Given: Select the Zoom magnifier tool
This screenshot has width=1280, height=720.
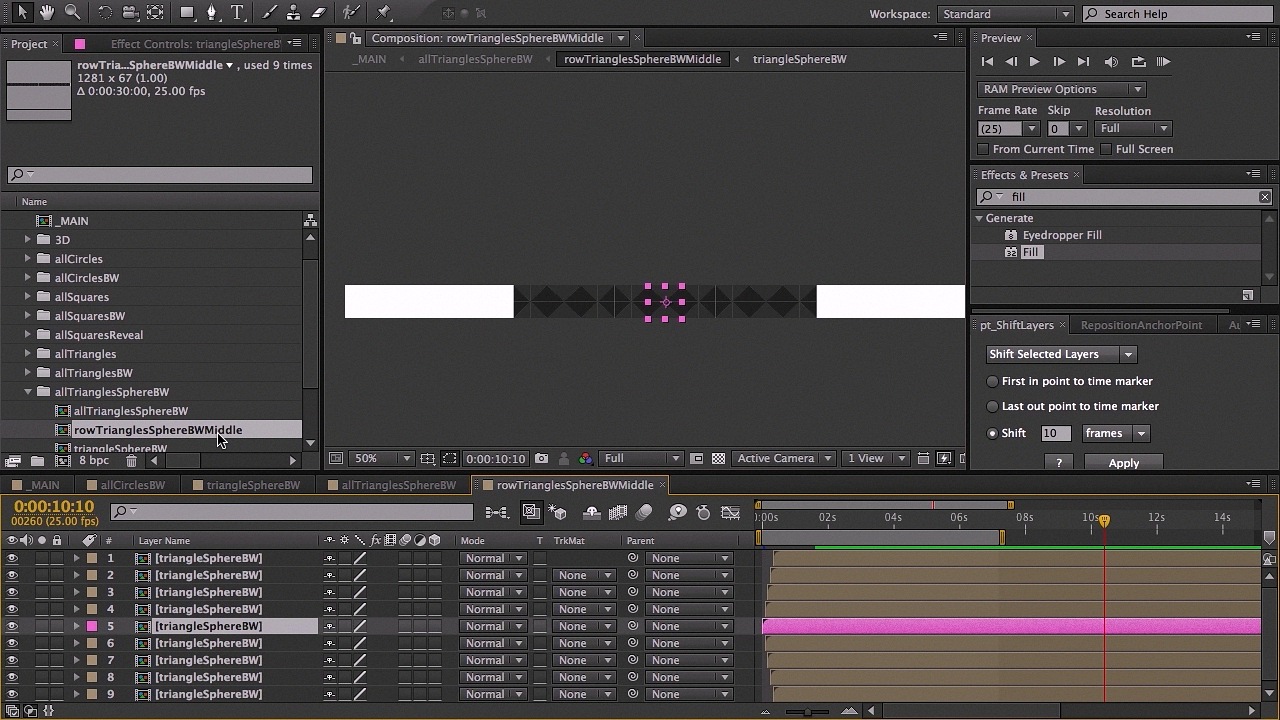Looking at the screenshot, I should 72,13.
